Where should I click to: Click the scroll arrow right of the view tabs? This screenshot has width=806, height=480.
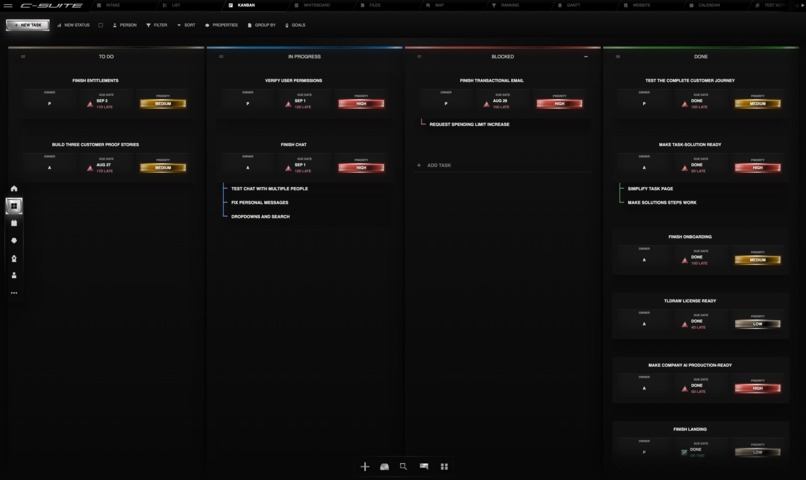[x=802, y=5]
